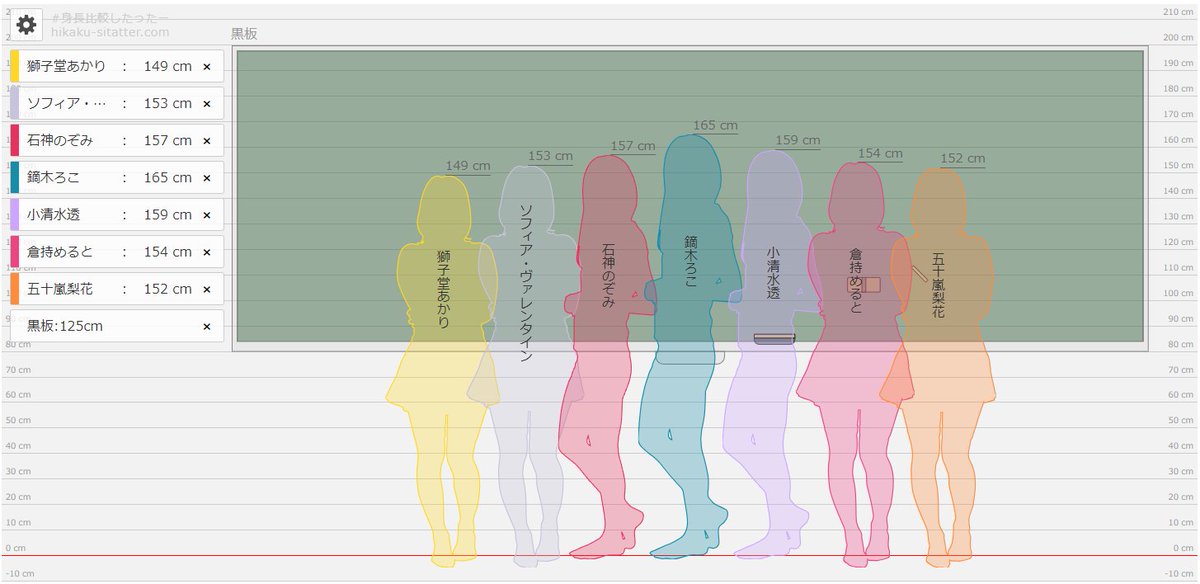Click the hikaku-sitatter.com site link

point(110,32)
